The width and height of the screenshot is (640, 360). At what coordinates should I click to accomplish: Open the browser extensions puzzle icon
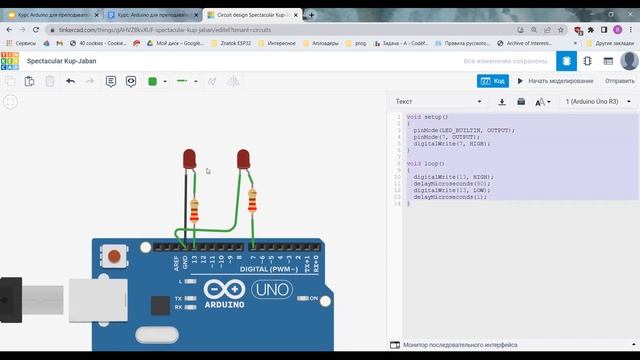click(591, 30)
